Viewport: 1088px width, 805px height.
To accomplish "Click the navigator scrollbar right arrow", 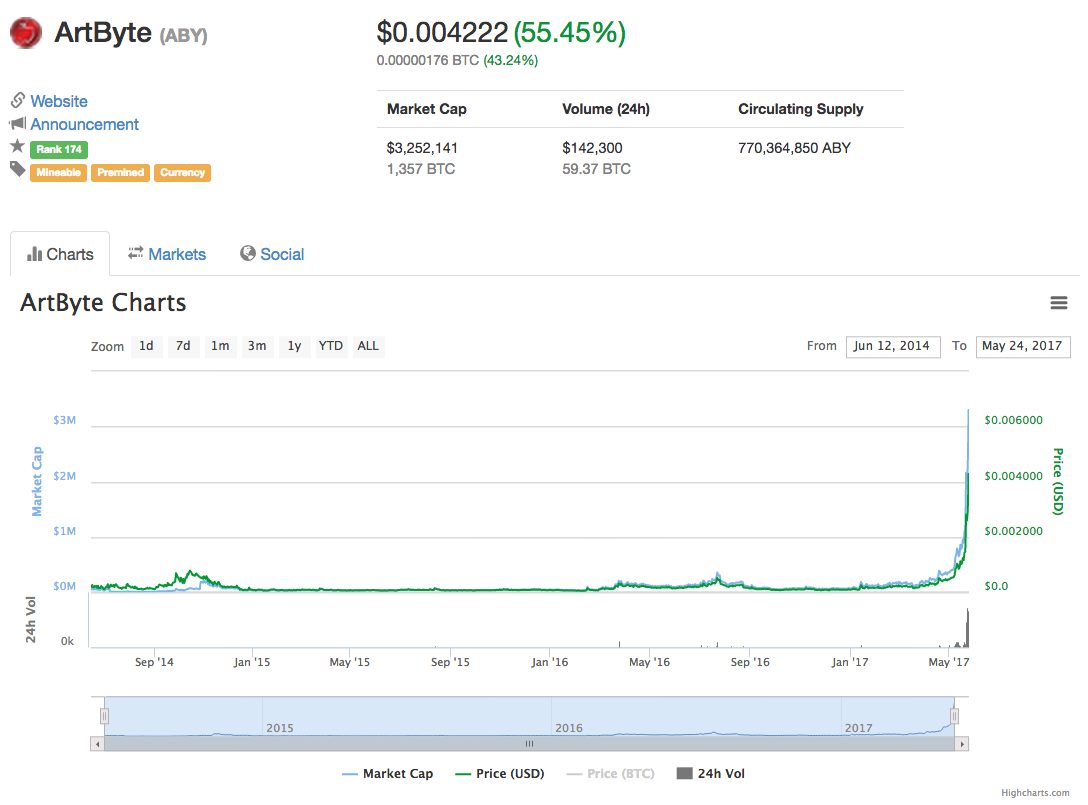I will (x=962, y=744).
